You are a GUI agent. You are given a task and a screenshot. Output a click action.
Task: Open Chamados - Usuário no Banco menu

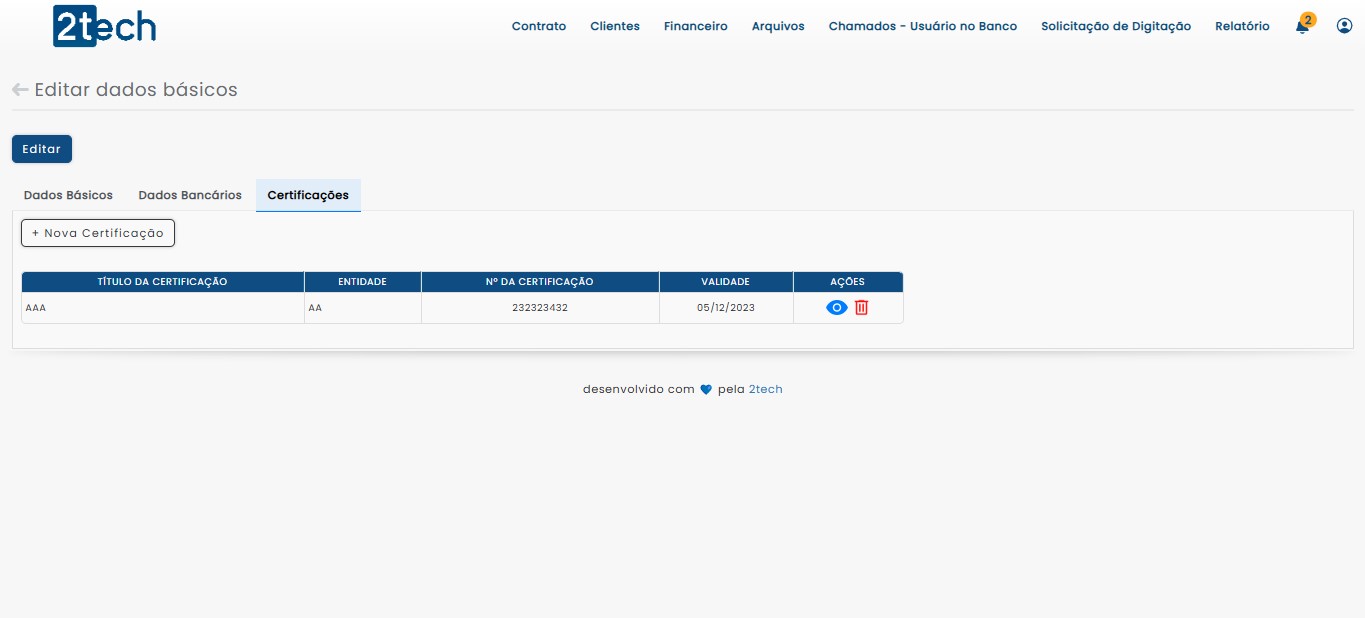click(x=922, y=27)
